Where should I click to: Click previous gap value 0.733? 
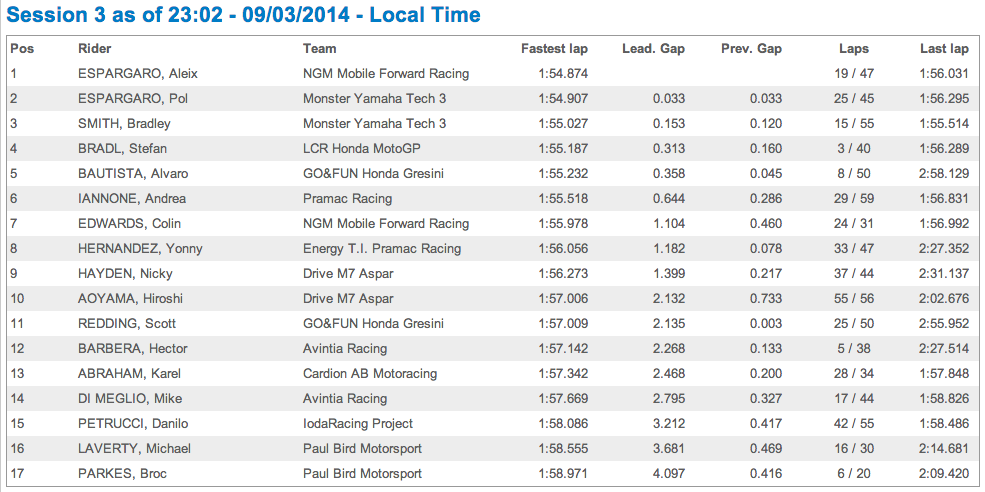[766, 298]
